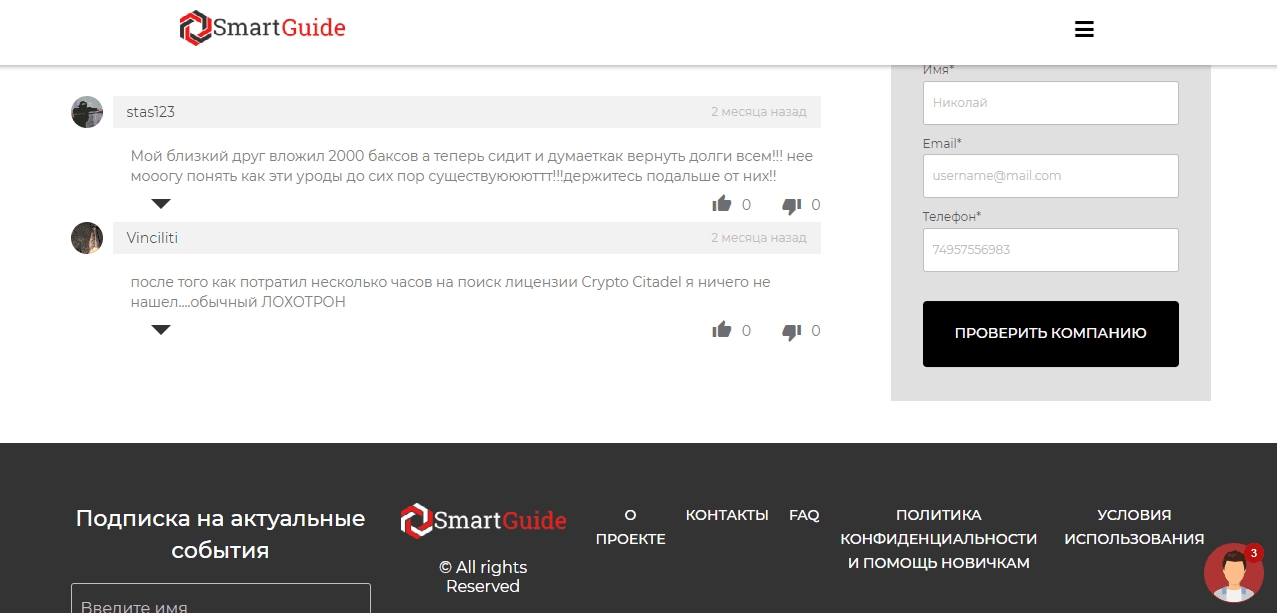The width and height of the screenshot is (1277, 613).
Task: Like the comment by Vinciliti
Action: 722,330
